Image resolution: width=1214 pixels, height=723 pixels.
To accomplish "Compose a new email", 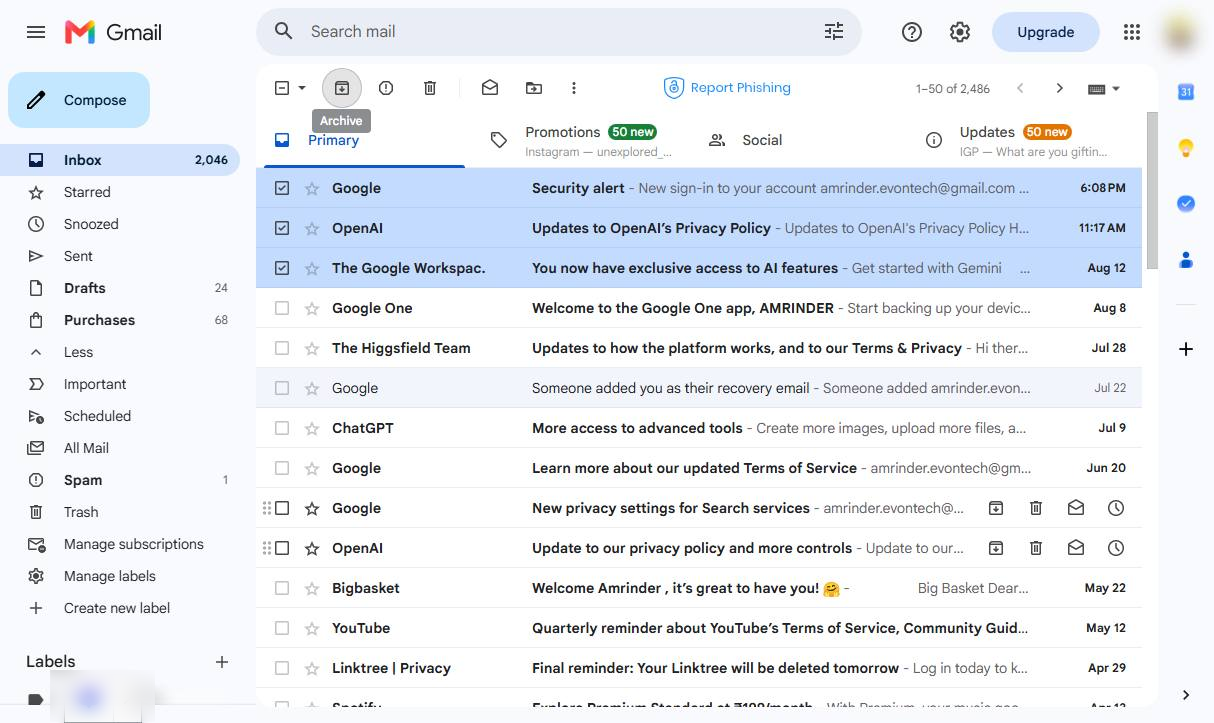I will coord(79,100).
